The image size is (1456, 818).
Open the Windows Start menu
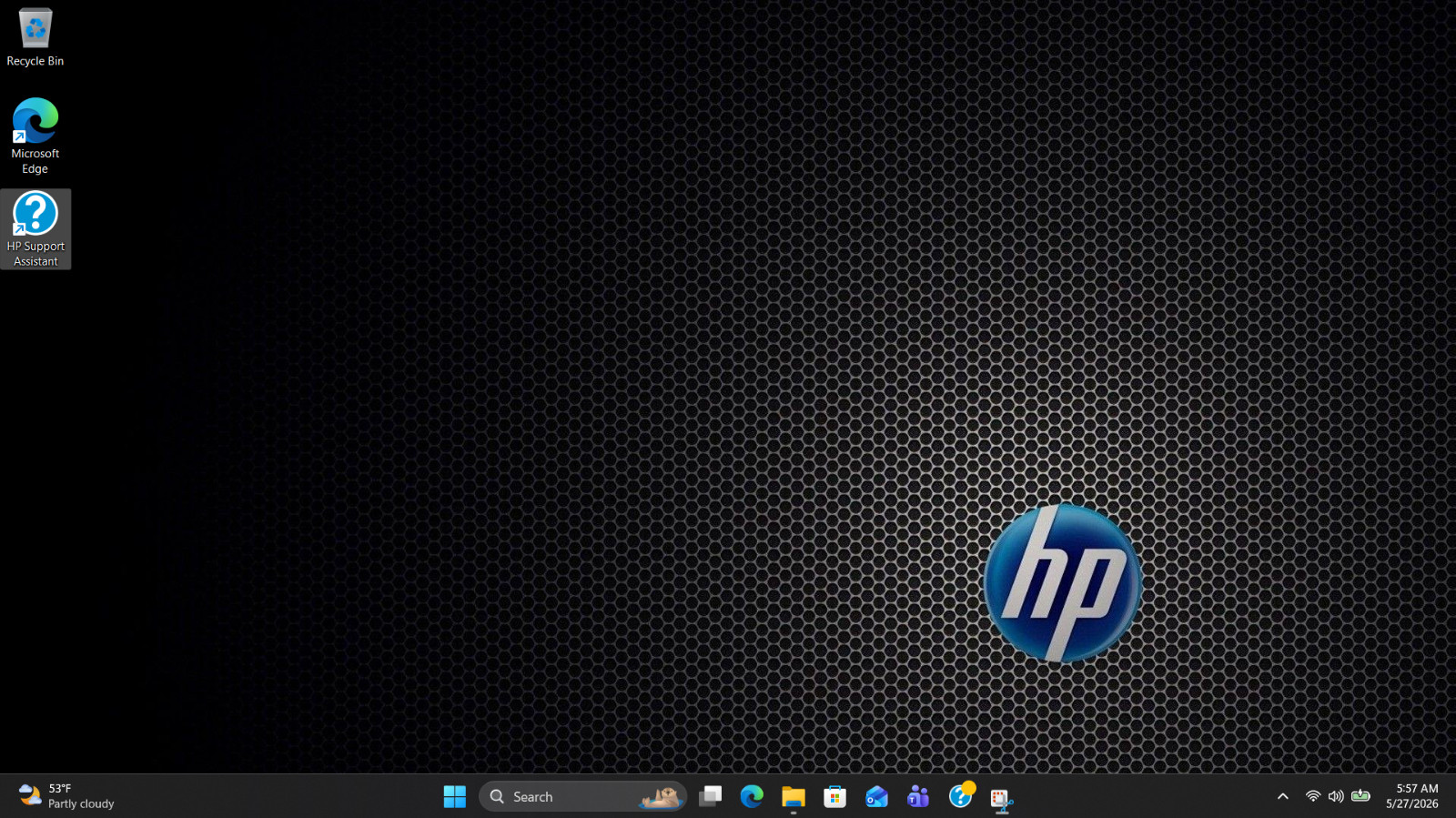(x=455, y=796)
